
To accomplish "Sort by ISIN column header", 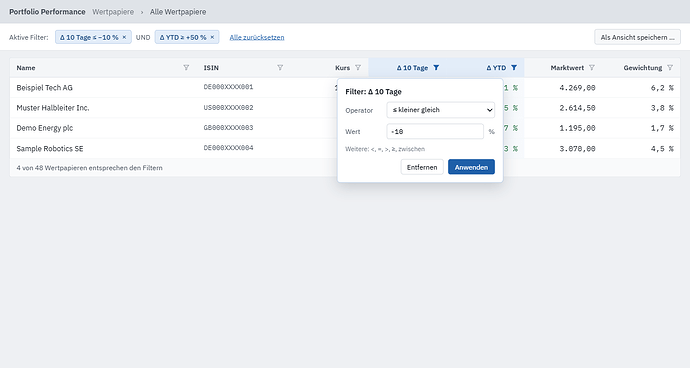I will [x=211, y=68].
